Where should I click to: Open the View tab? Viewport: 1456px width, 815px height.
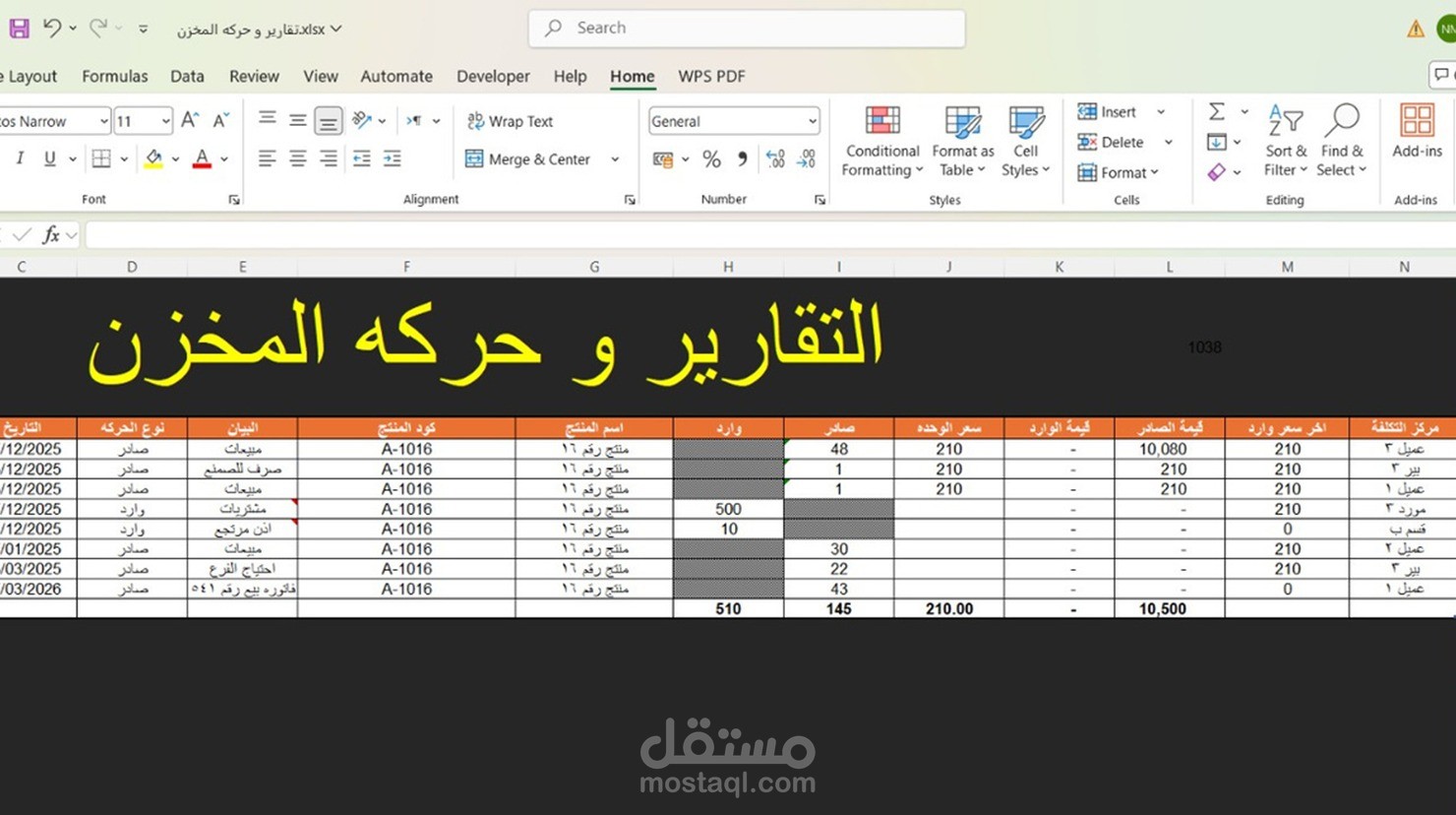[x=321, y=76]
